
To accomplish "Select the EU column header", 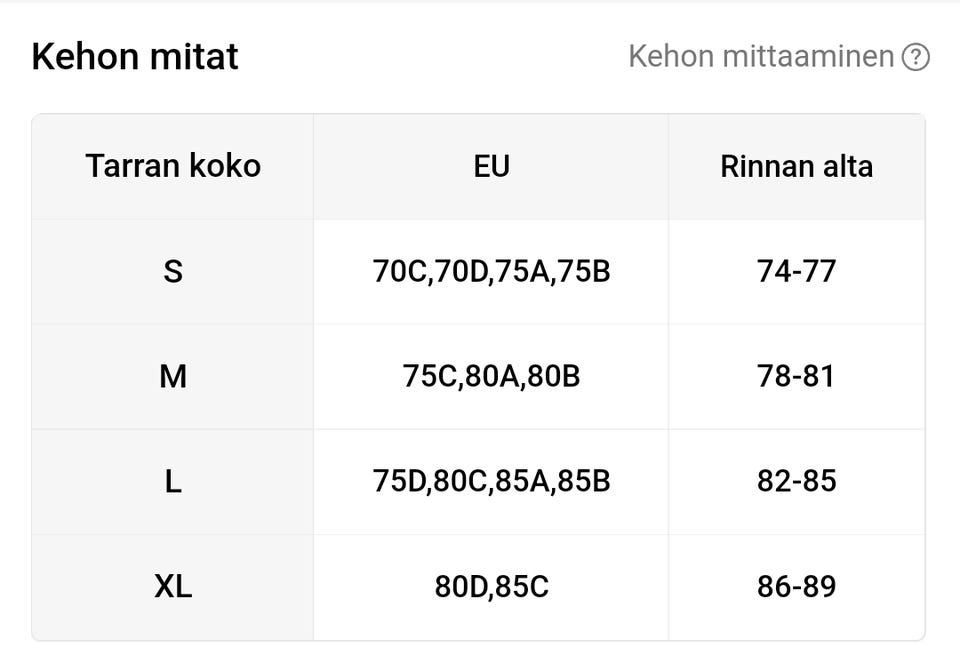I will coord(491,166).
